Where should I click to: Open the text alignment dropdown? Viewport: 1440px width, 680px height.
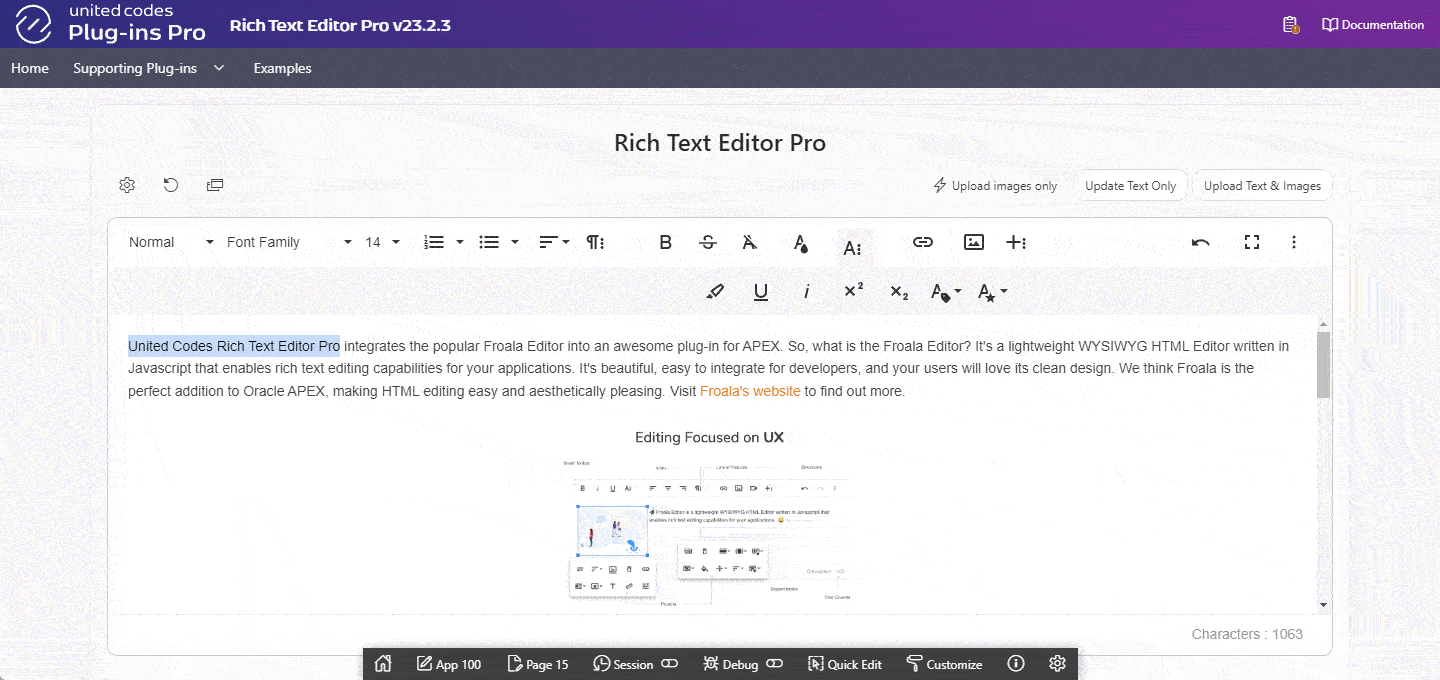(x=554, y=242)
